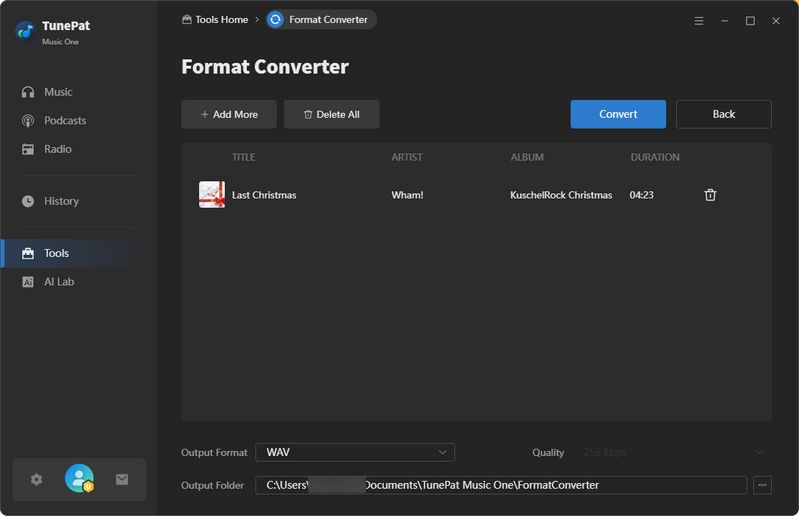Browse output folder with ellipsis button
The height and width of the screenshot is (516, 799).
click(x=762, y=485)
